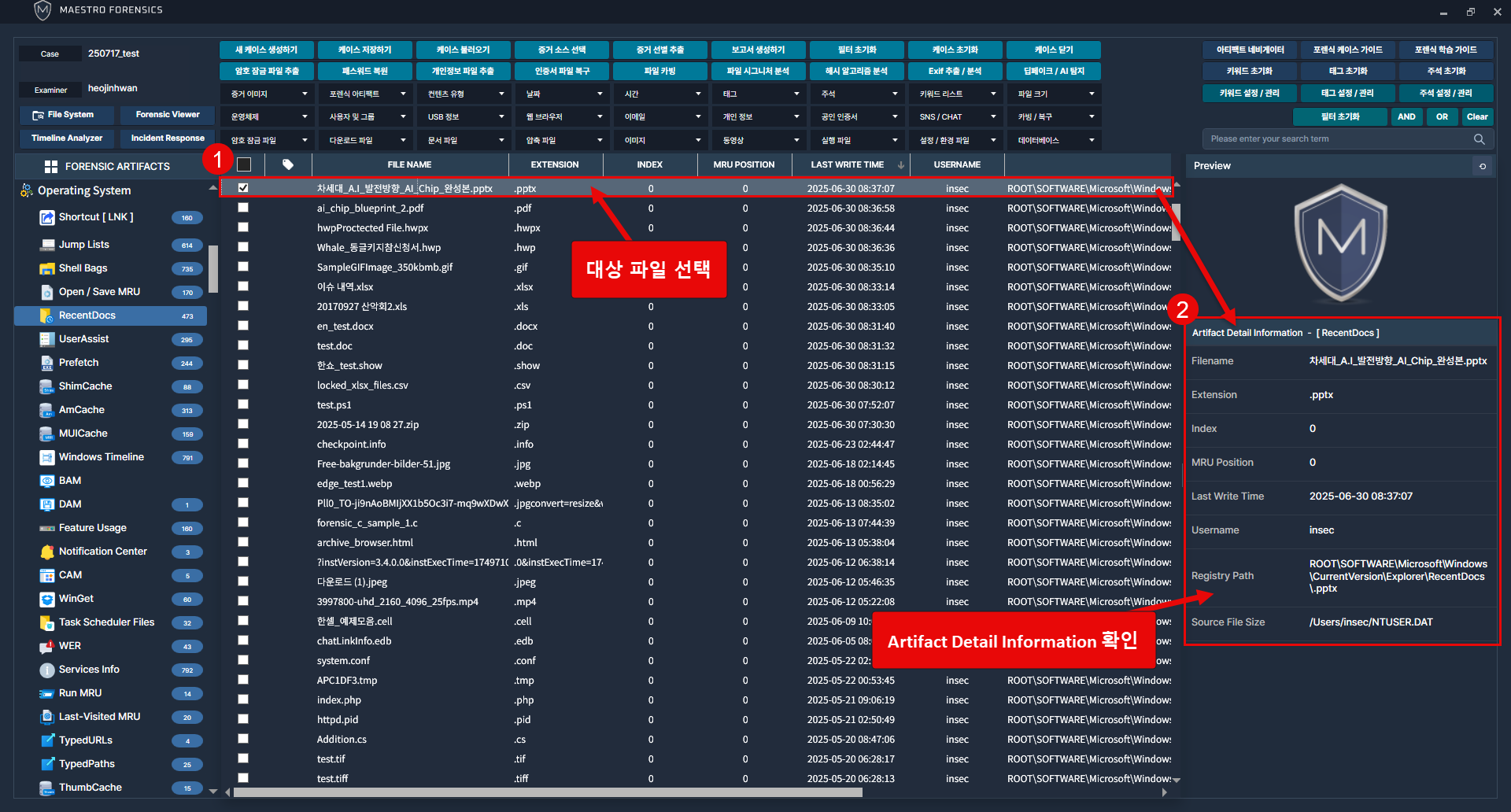Click the Preview panel refresh icon
The height and width of the screenshot is (812, 1511).
point(1483,166)
